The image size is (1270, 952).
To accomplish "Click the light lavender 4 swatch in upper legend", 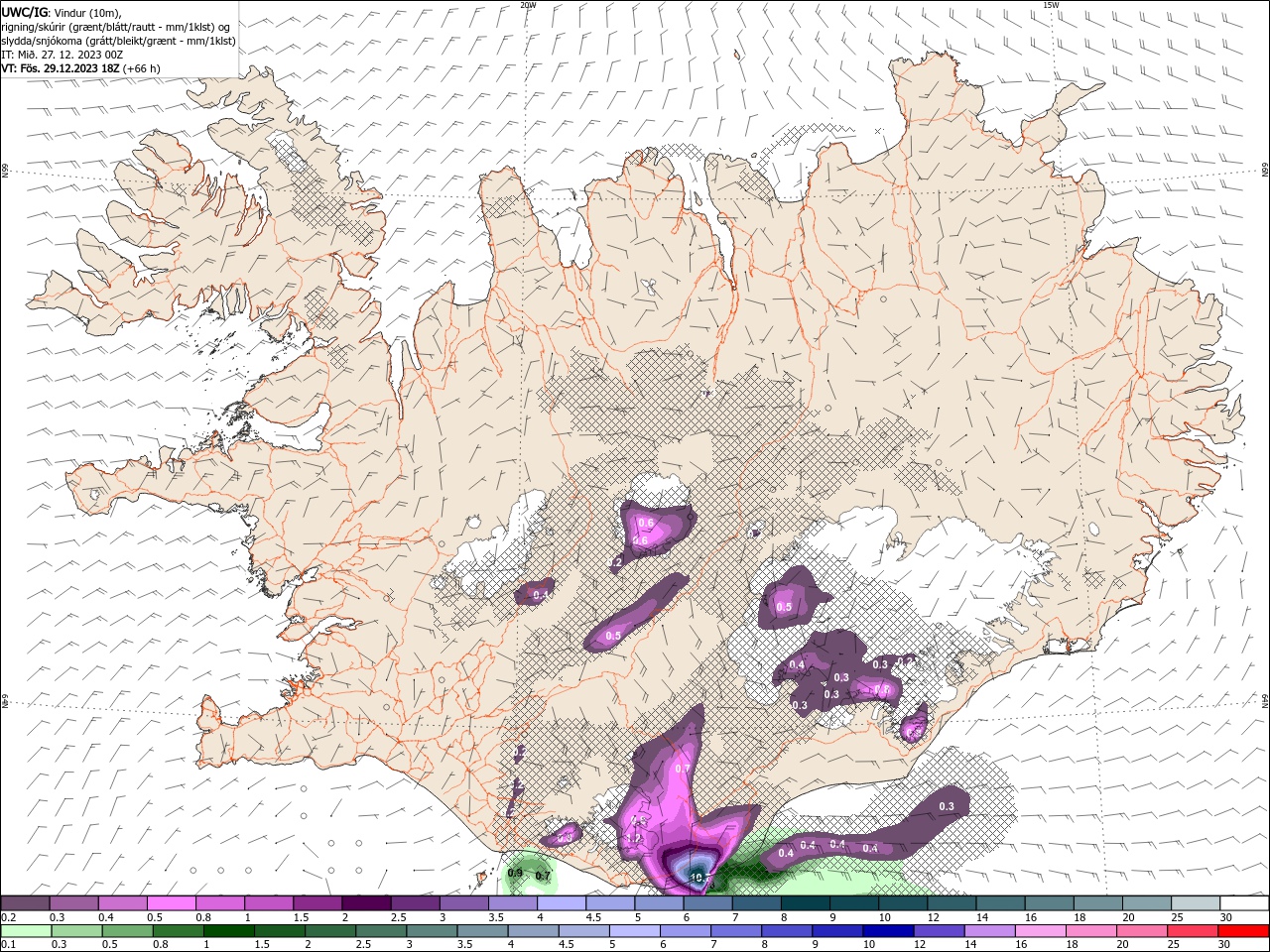I will (x=562, y=903).
